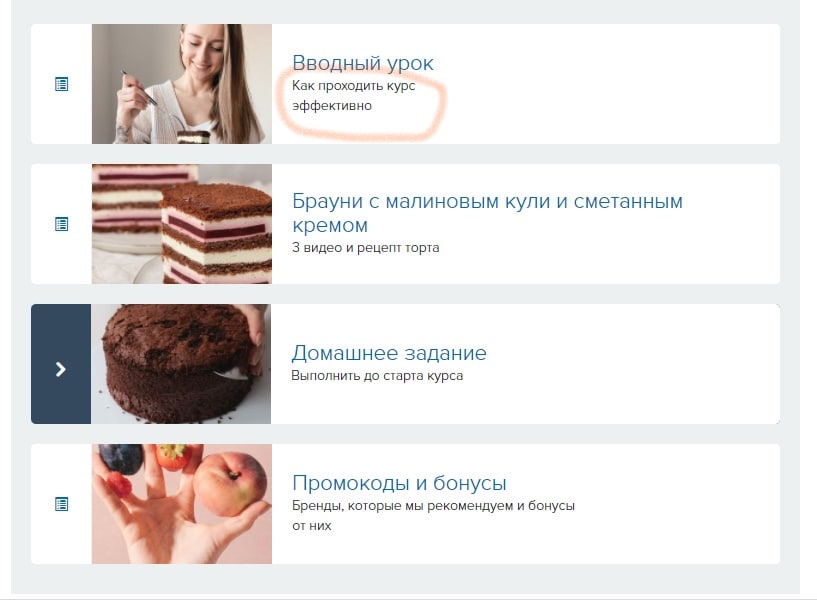Expand Домашнее задание via the chevron arrow
Screen dimensions: 817x600
pos(60,369)
